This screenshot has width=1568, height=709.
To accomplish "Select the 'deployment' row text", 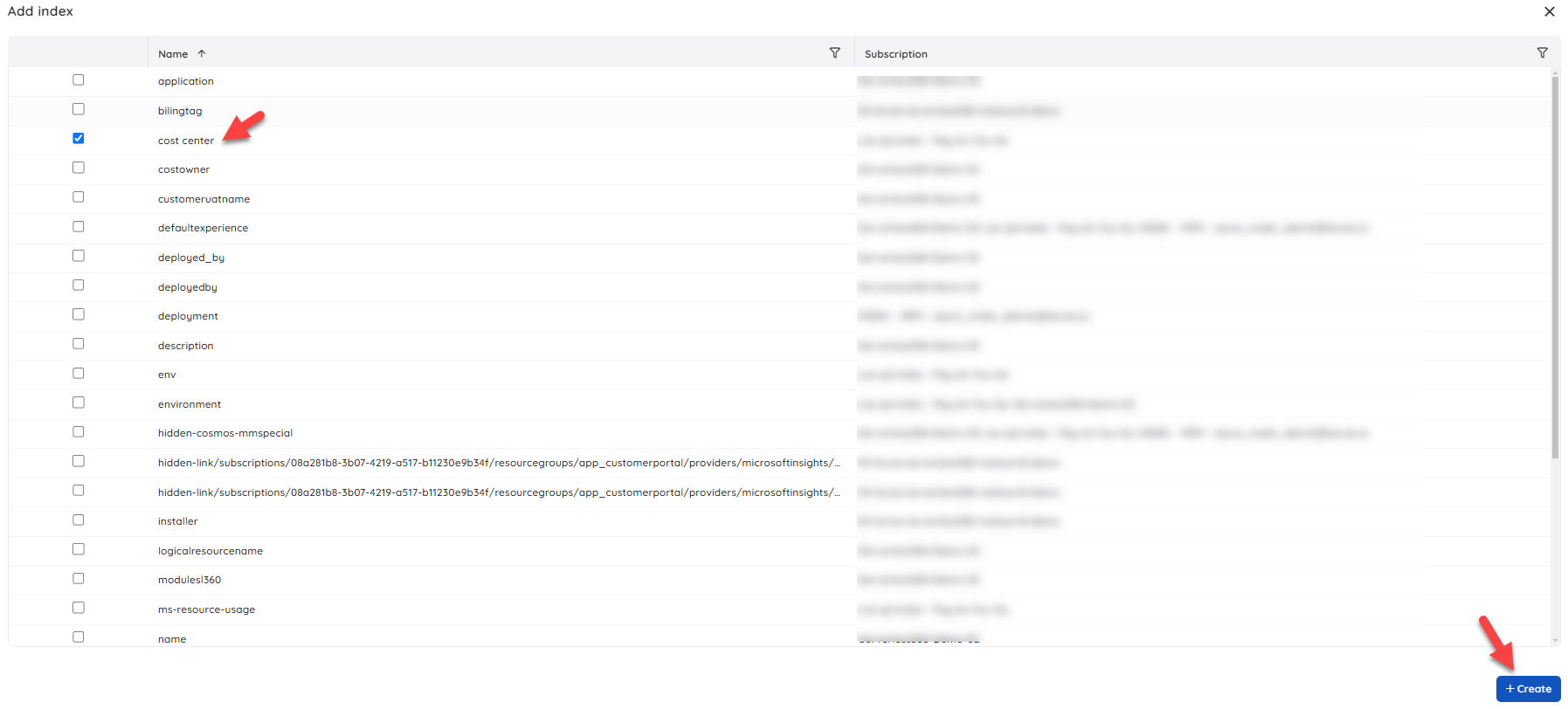I will click(188, 316).
